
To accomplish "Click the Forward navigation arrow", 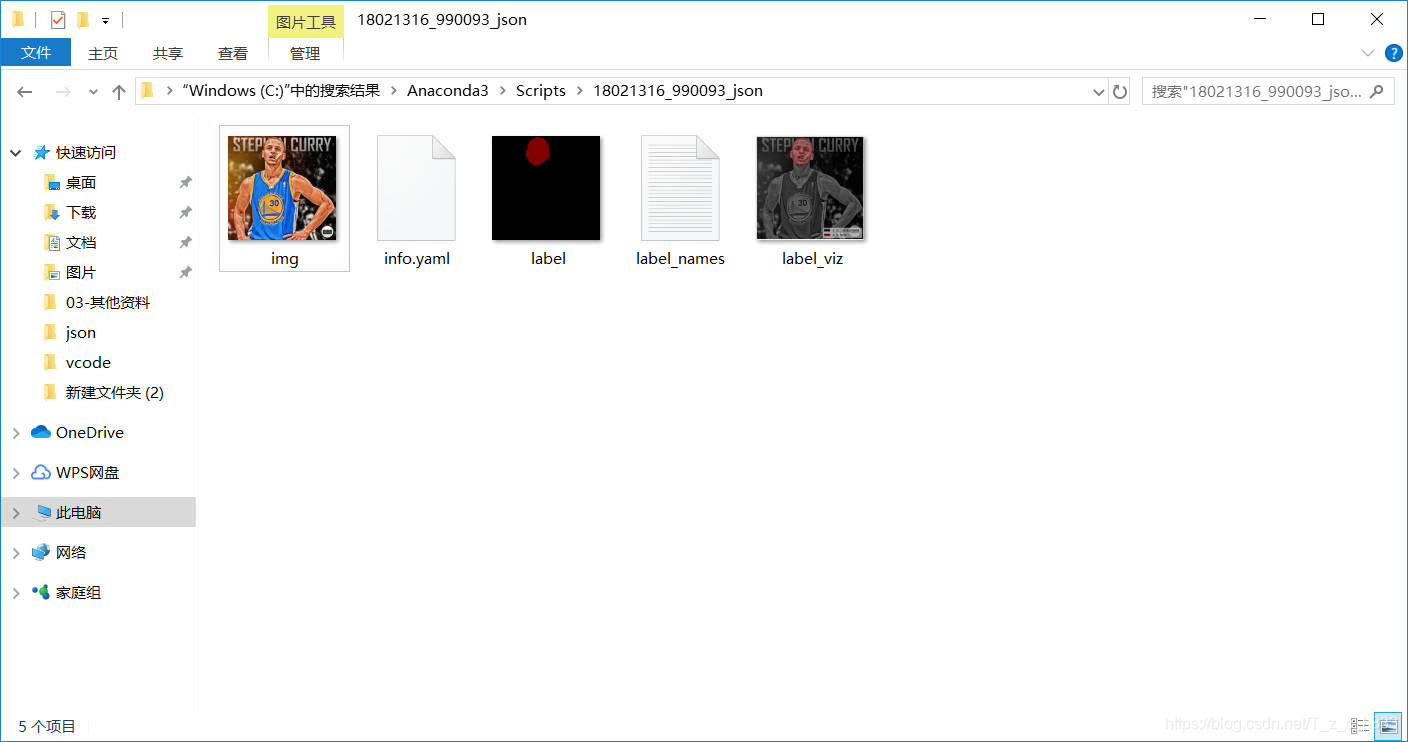I will 62,91.
